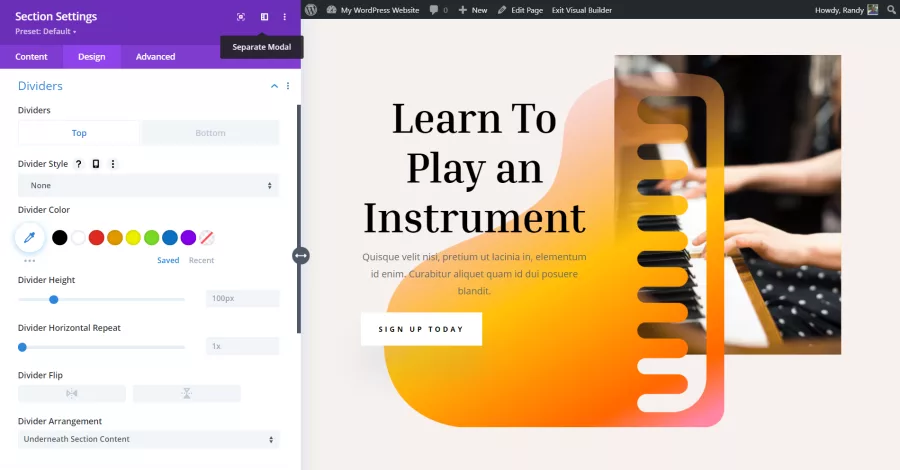Expand more color options ellipsis

point(30,261)
